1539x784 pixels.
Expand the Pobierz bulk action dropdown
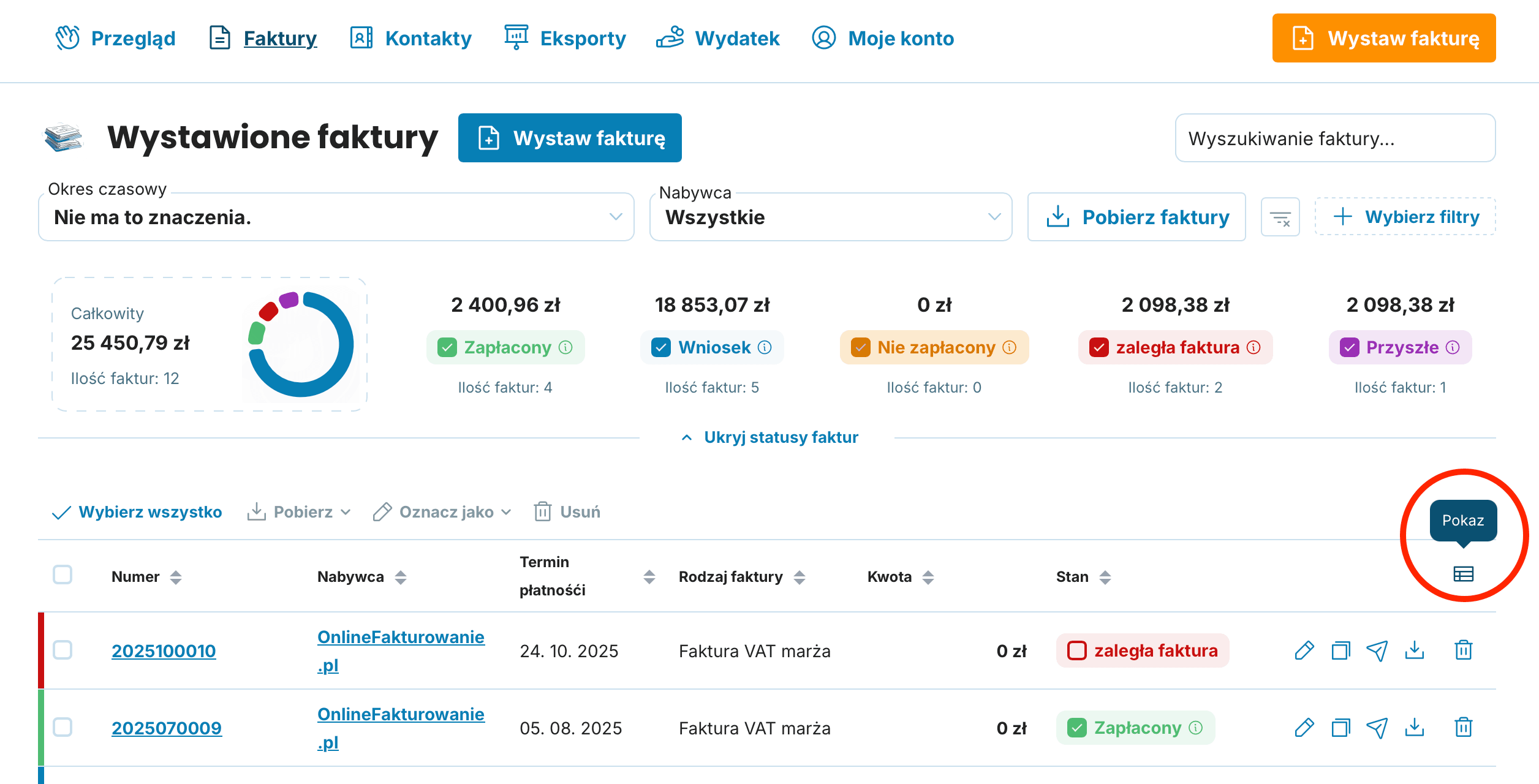(x=299, y=512)
